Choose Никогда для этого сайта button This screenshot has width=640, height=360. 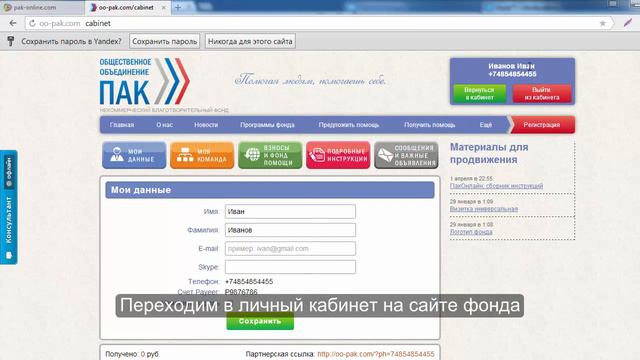[250, 41]
